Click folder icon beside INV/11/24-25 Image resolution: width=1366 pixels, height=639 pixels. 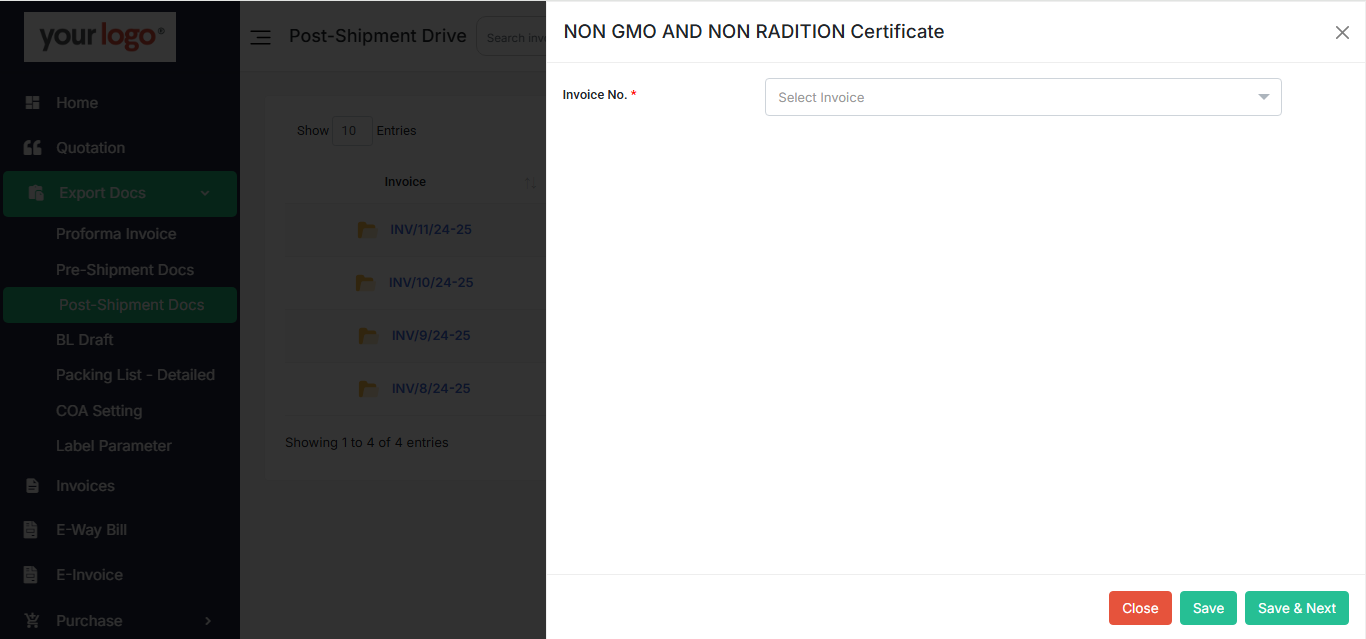tap(367, 230)
